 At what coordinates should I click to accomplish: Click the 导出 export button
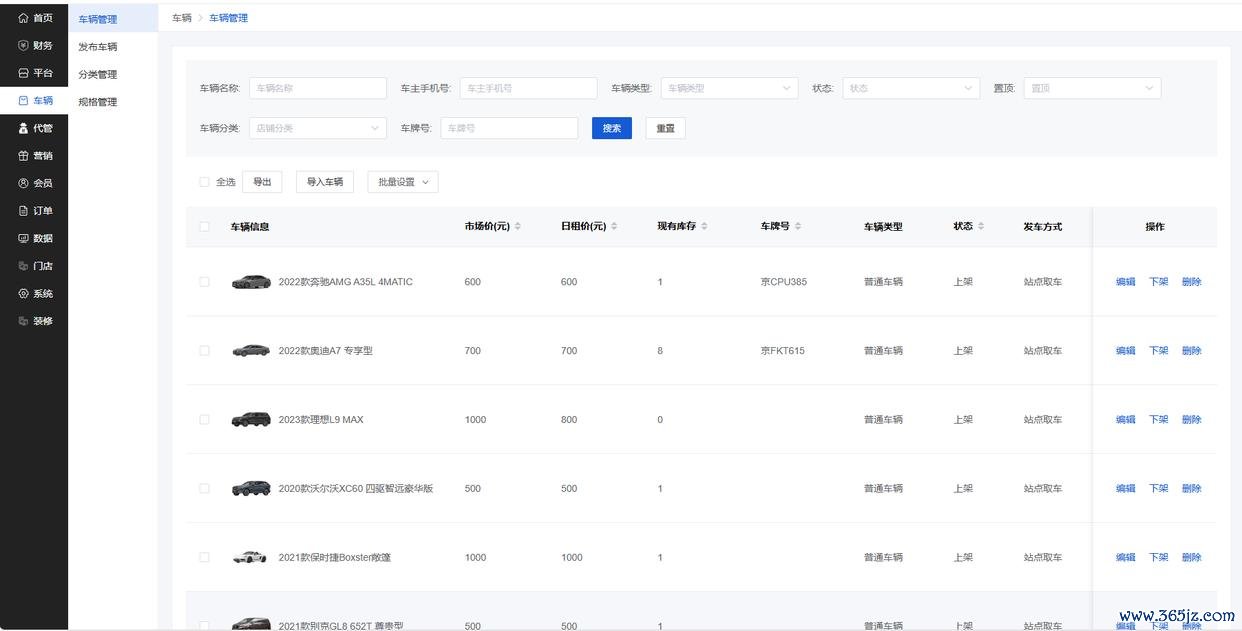[x=262, y=182]
